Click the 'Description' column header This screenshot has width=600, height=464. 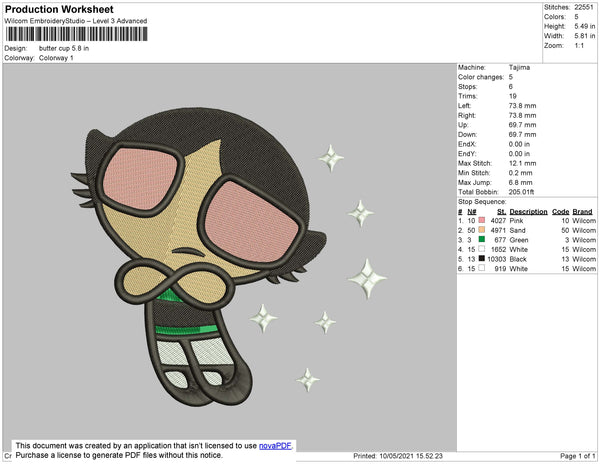(x=528, y=212)
